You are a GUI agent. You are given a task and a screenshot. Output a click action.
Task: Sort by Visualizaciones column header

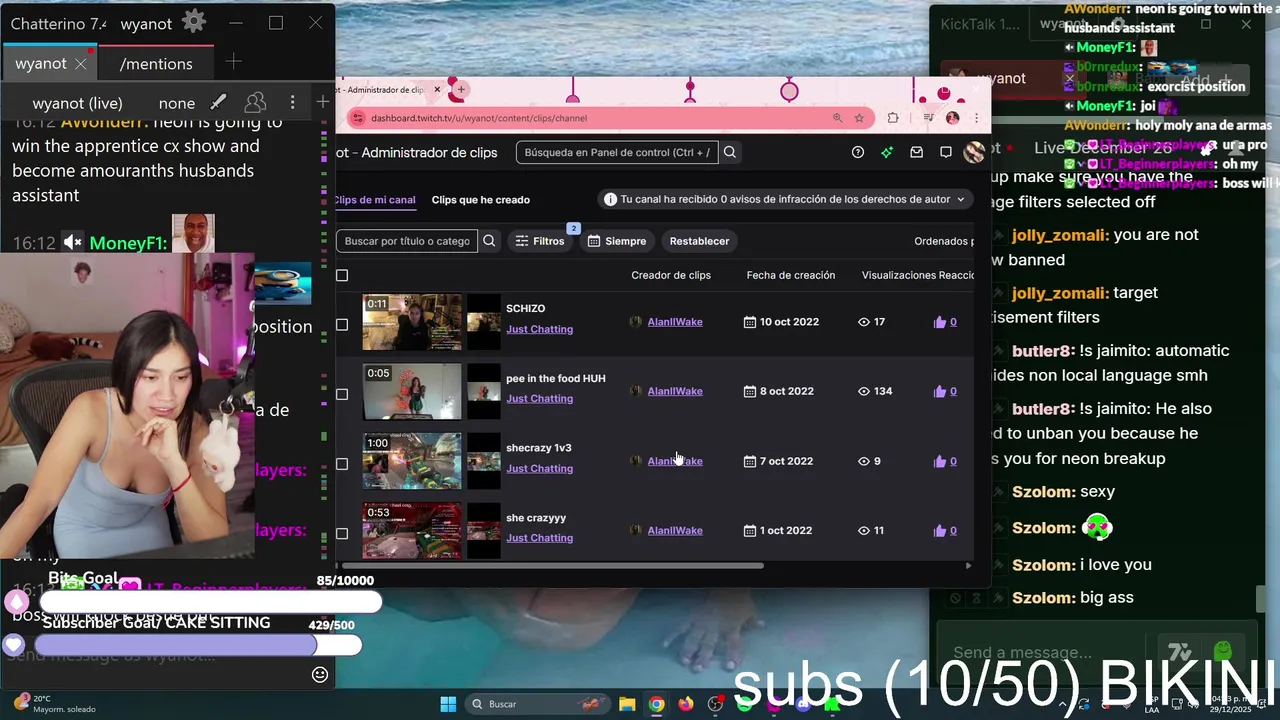tap(899, 275)
